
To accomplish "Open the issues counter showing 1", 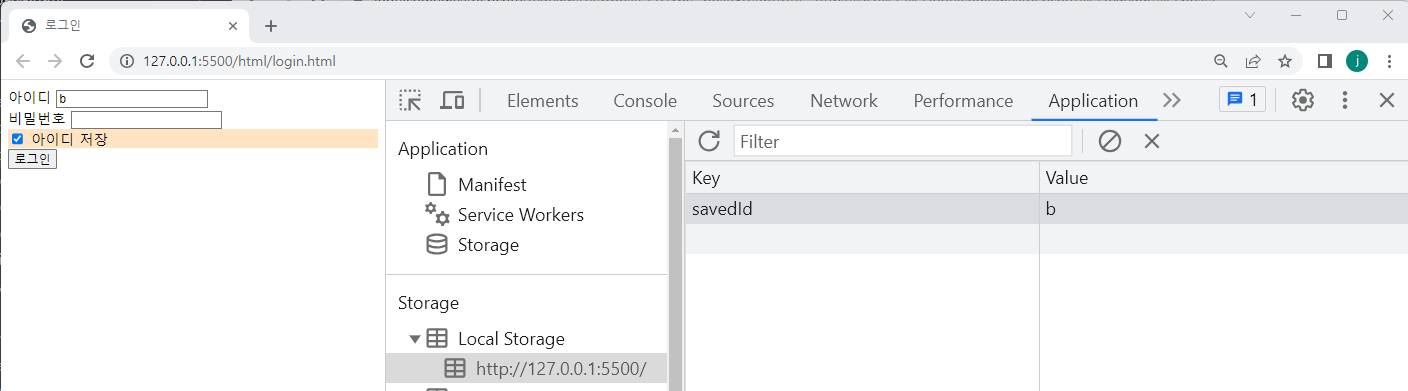I will tap(1242, 100).
